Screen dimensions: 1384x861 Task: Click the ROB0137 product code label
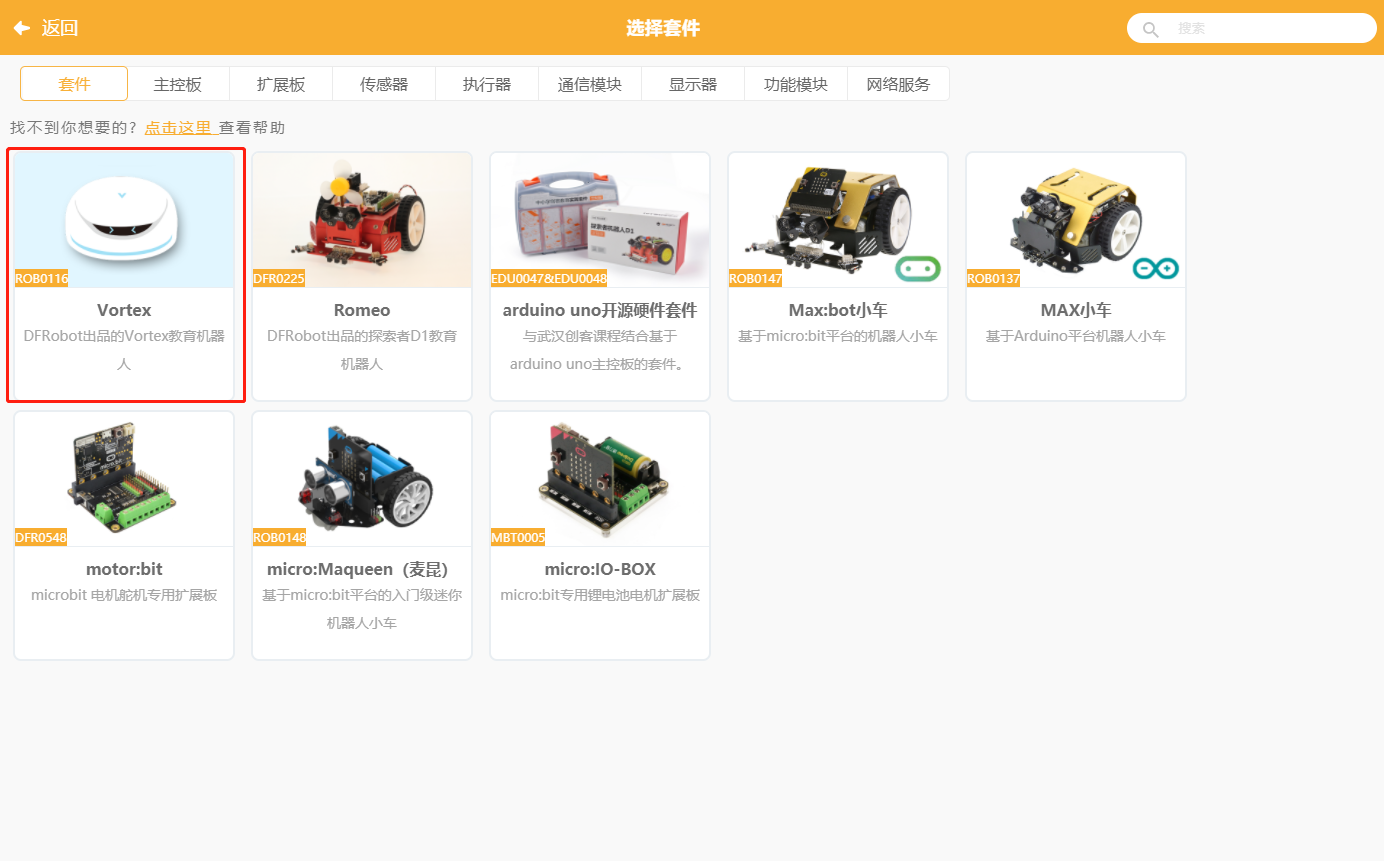pyautogui.click(x=994, y=278)
